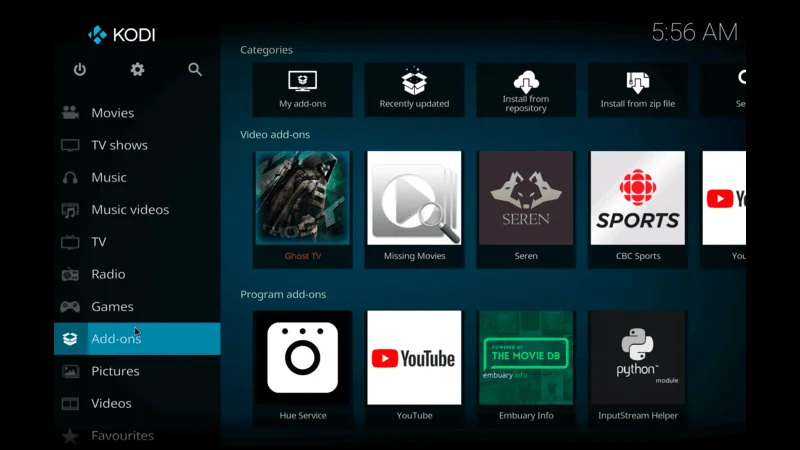Click the "Embuary Info" label text

pos(526,416)
